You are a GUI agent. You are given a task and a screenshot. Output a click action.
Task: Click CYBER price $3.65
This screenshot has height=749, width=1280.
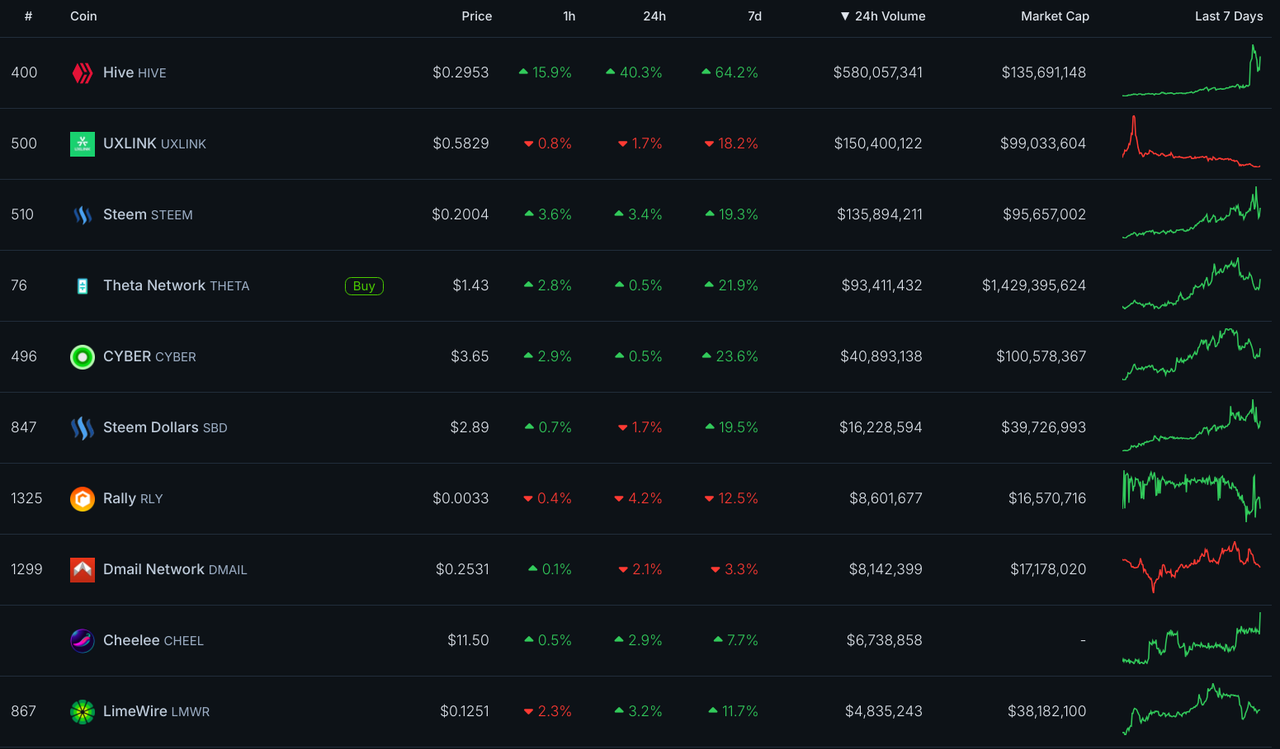tap(470, 357)
